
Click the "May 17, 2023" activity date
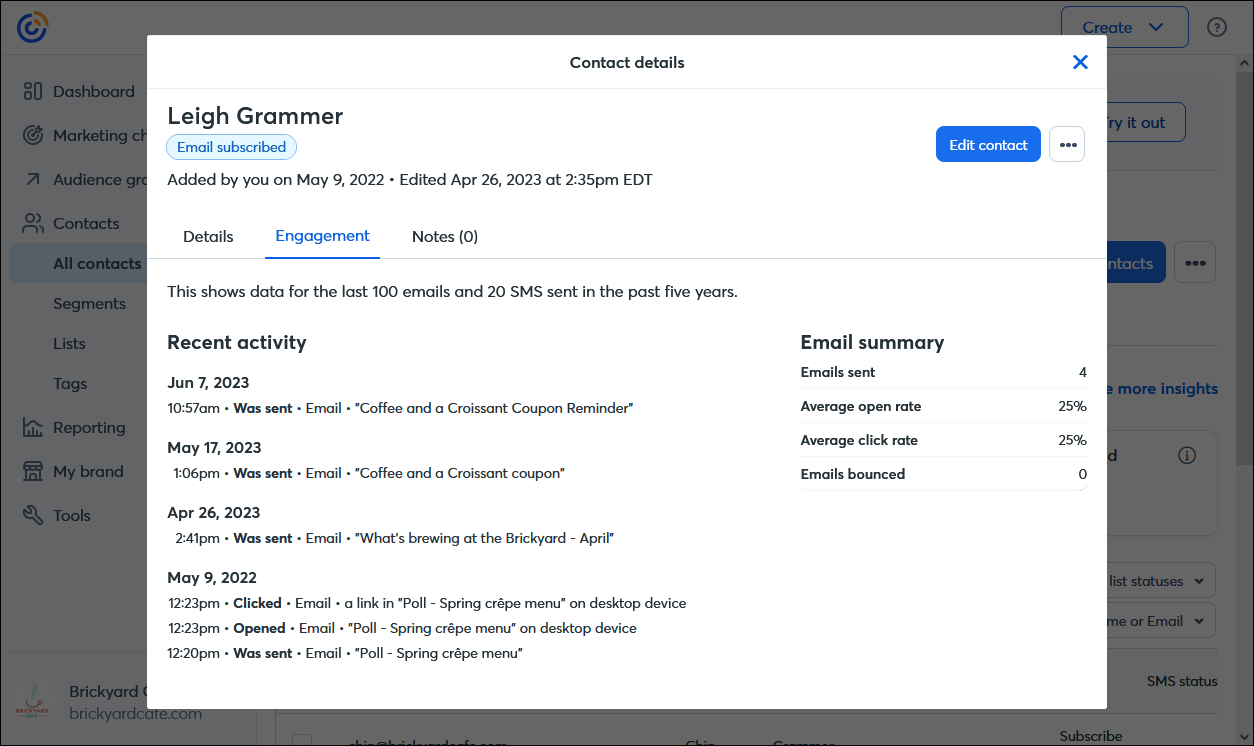[214, 447]
